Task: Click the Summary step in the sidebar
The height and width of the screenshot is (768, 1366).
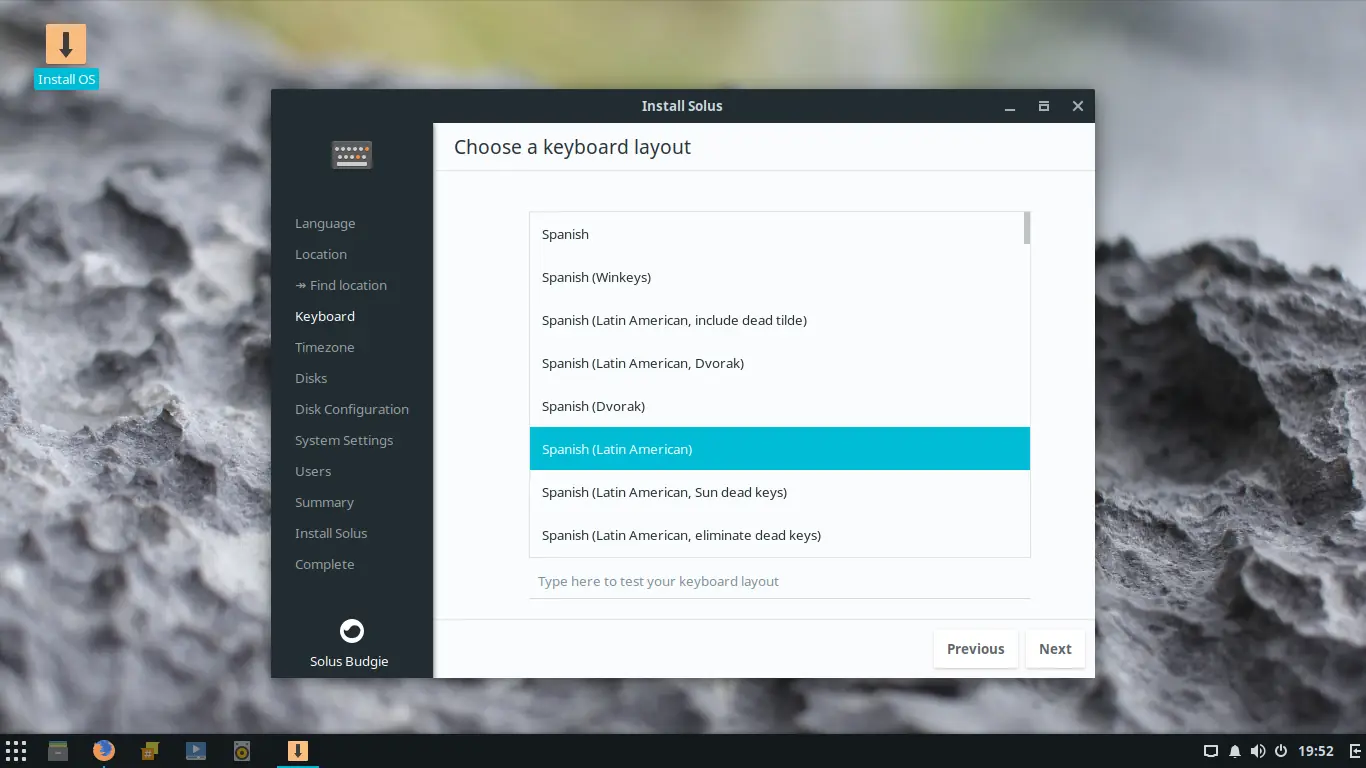Action: coord(324,503)
